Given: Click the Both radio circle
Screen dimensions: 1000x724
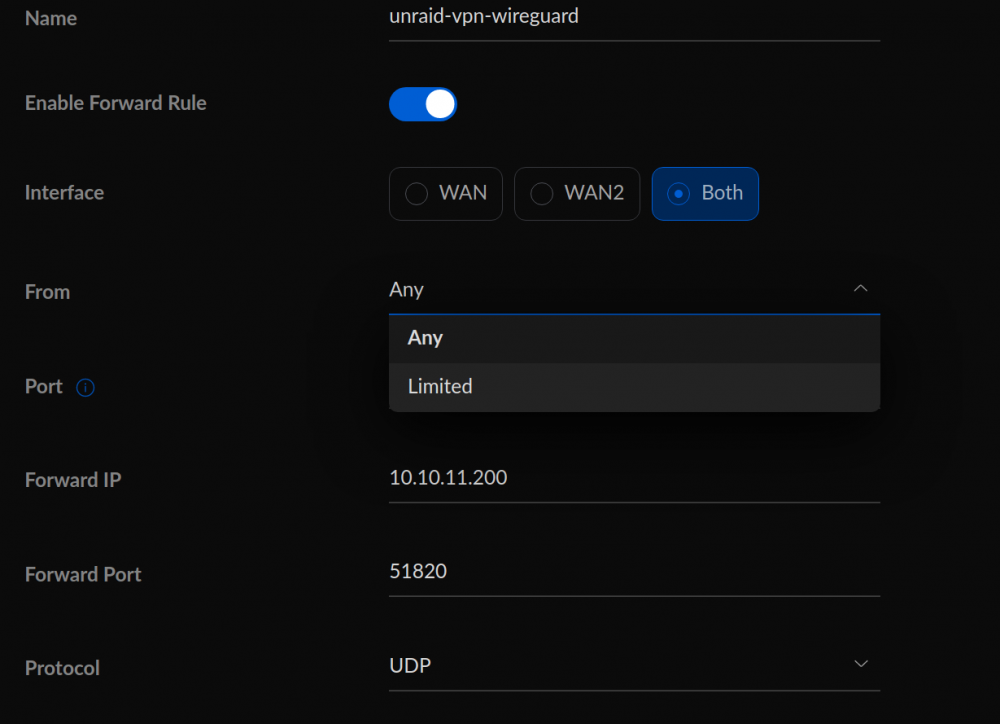Looking at the screenshot, I should click(678, 193).
